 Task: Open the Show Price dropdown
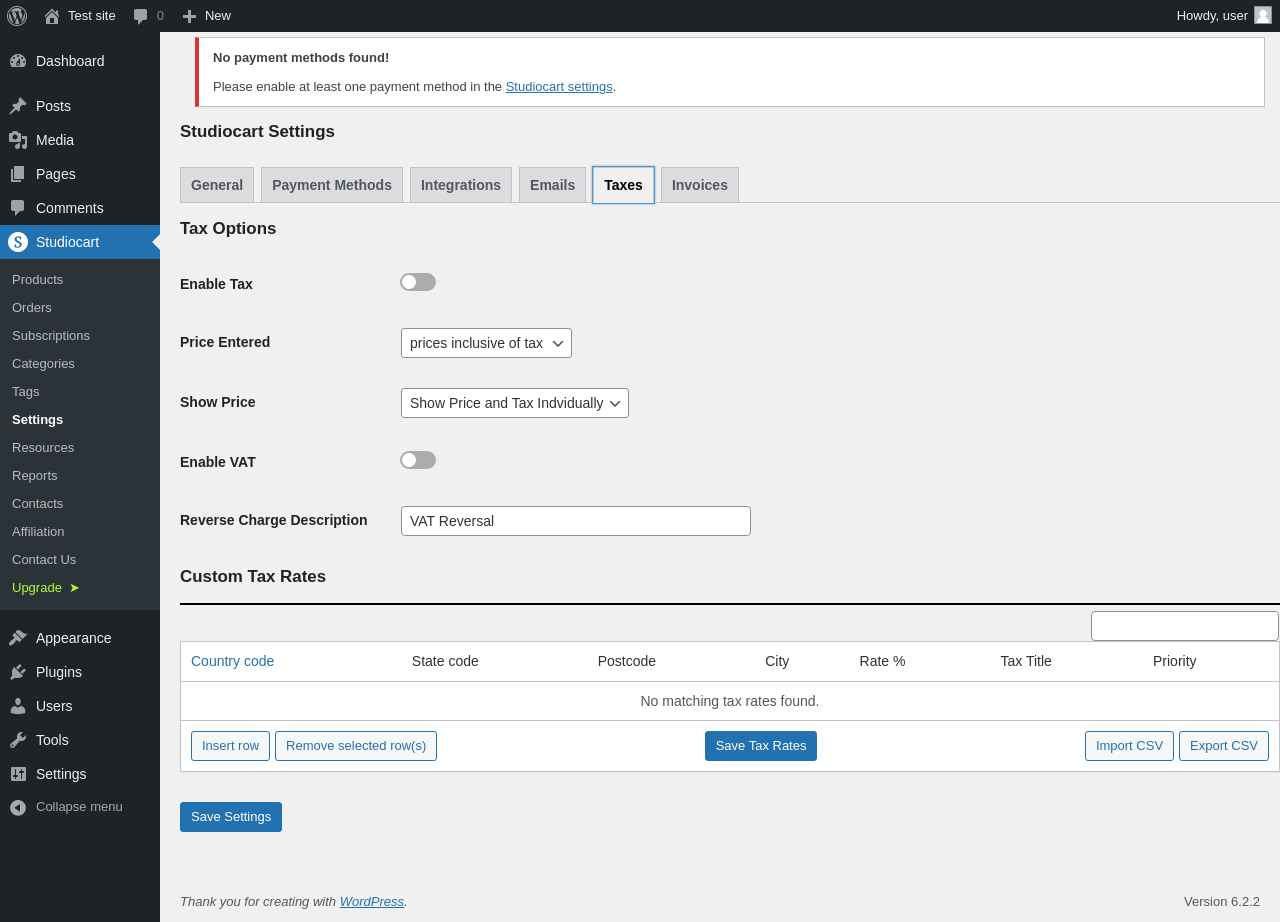515,403
